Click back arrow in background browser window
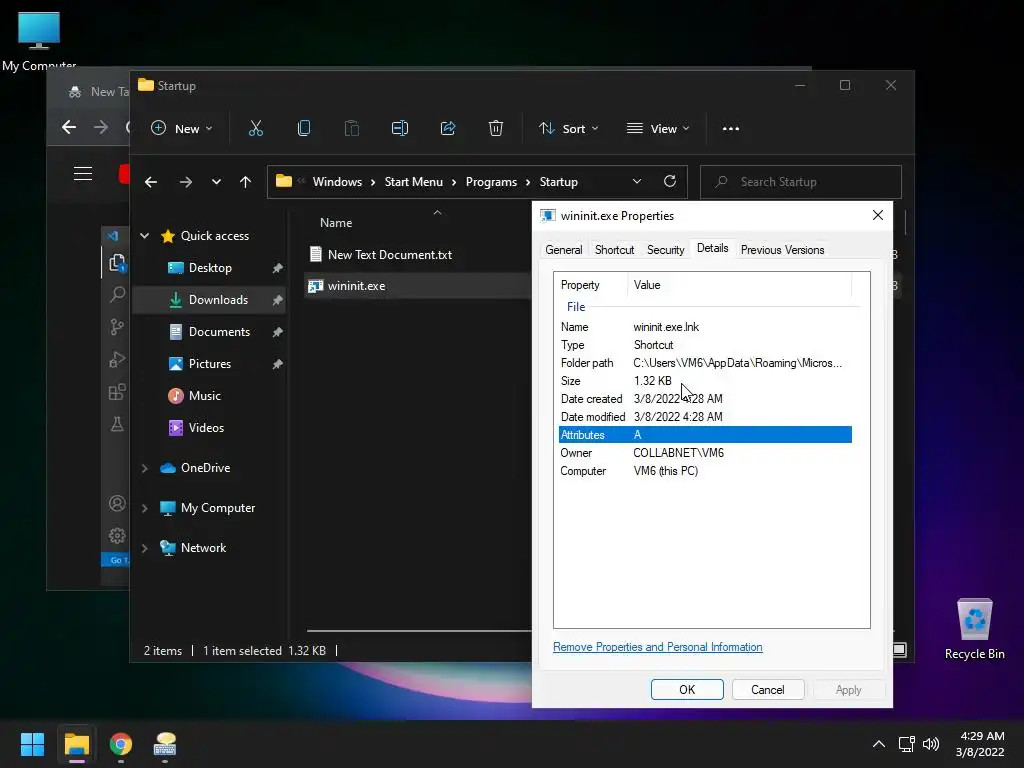This screenshot has height=768, width=1024. tap(69, 127)
